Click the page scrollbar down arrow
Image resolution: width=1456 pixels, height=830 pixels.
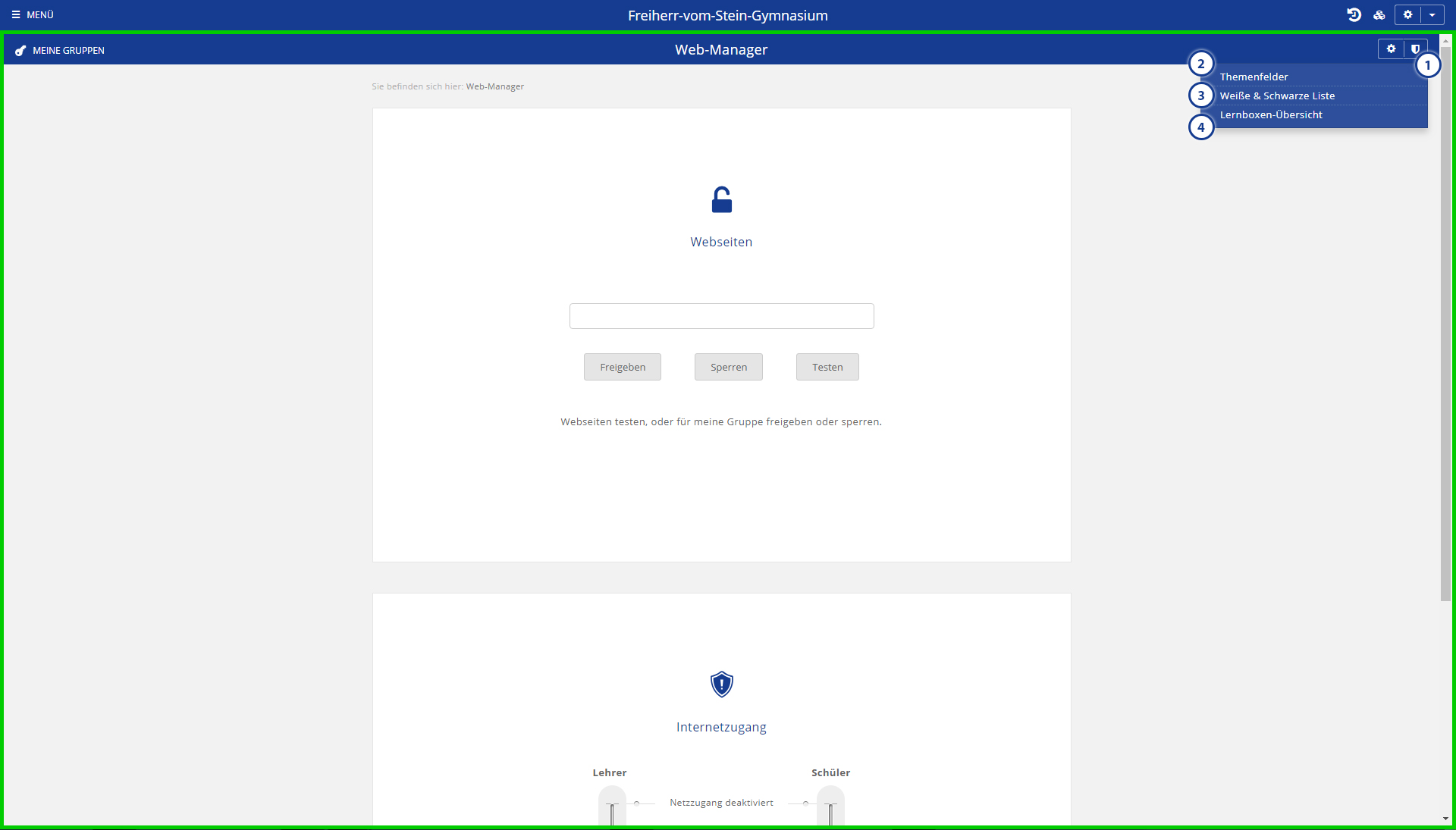click(1445, 819)
